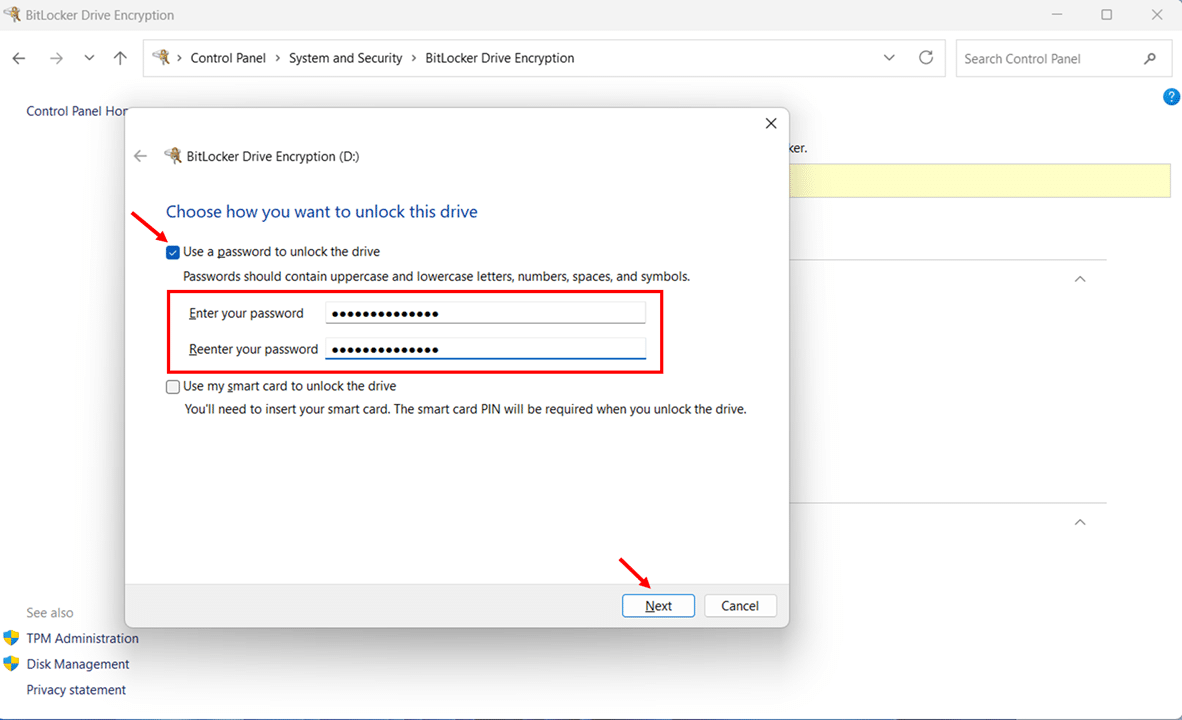Click the back arrow in Control Panel navigation
The height and width of the screenshot is (720, 1182).
coord(19,58)
